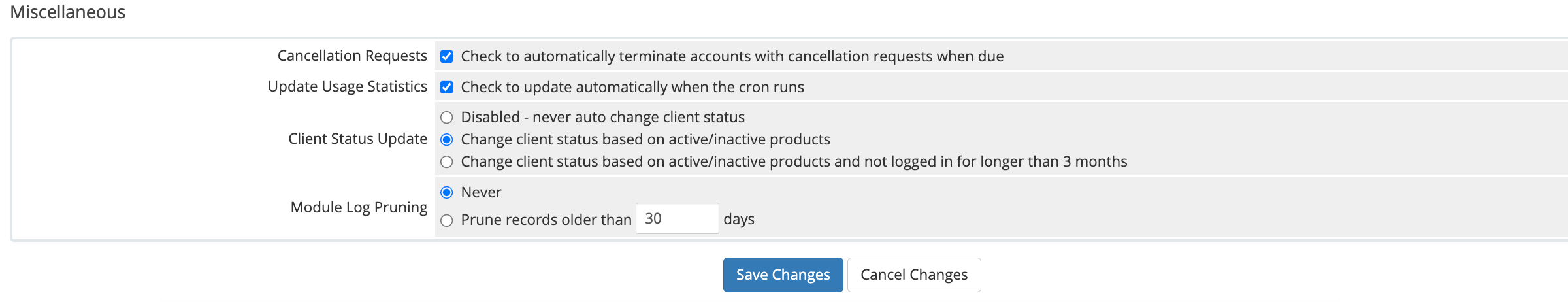Click the Miscellaneous section heading

[x=68, y=12]
